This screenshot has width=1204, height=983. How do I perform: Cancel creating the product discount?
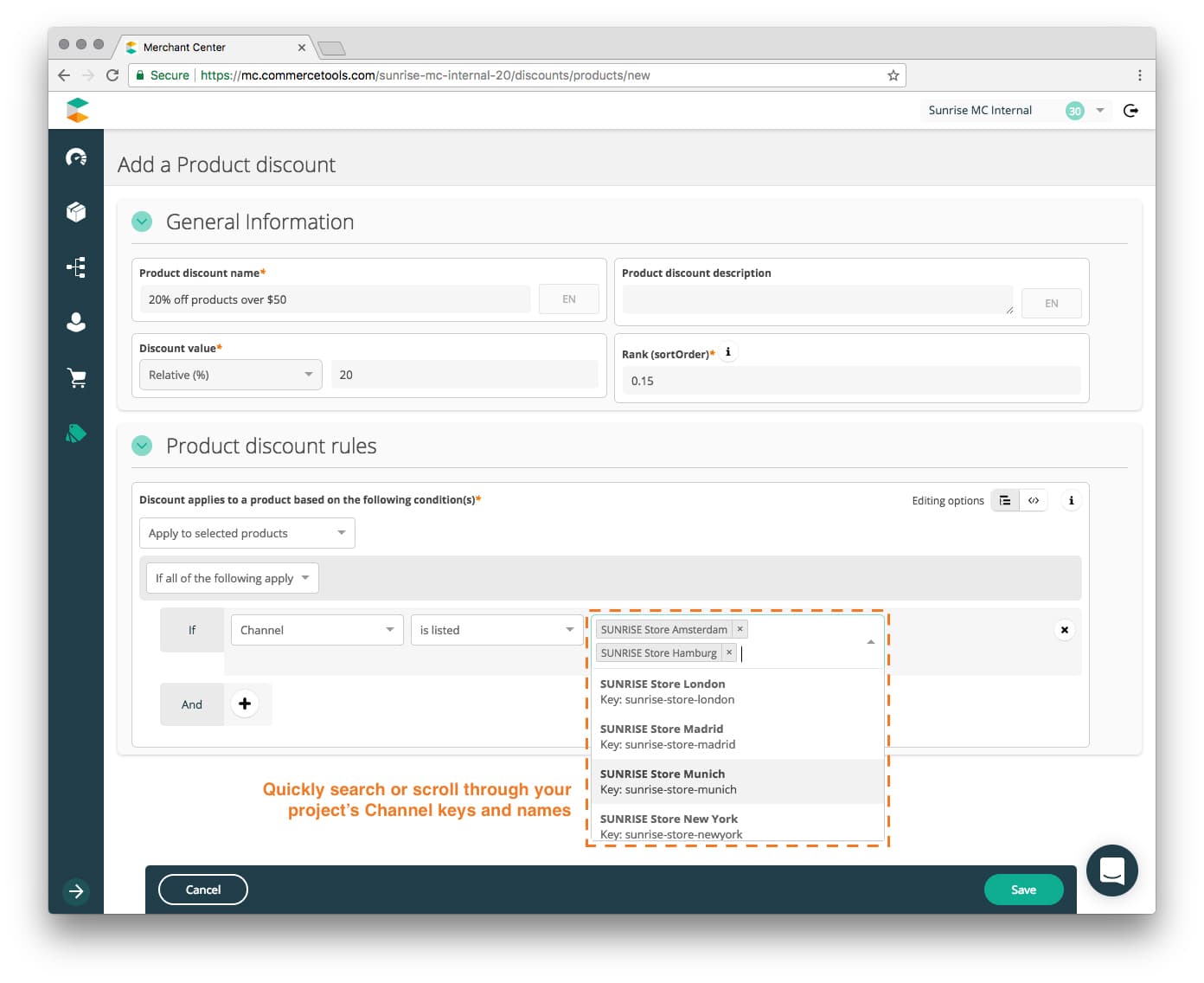coord(202,890)
